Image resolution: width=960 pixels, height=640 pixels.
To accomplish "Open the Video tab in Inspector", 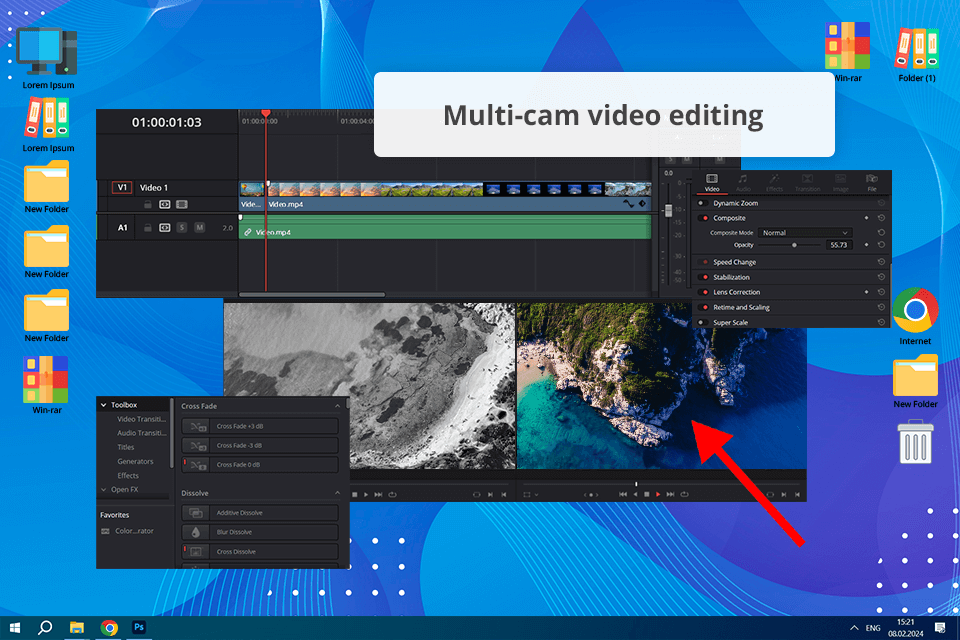I will (711, 182).
